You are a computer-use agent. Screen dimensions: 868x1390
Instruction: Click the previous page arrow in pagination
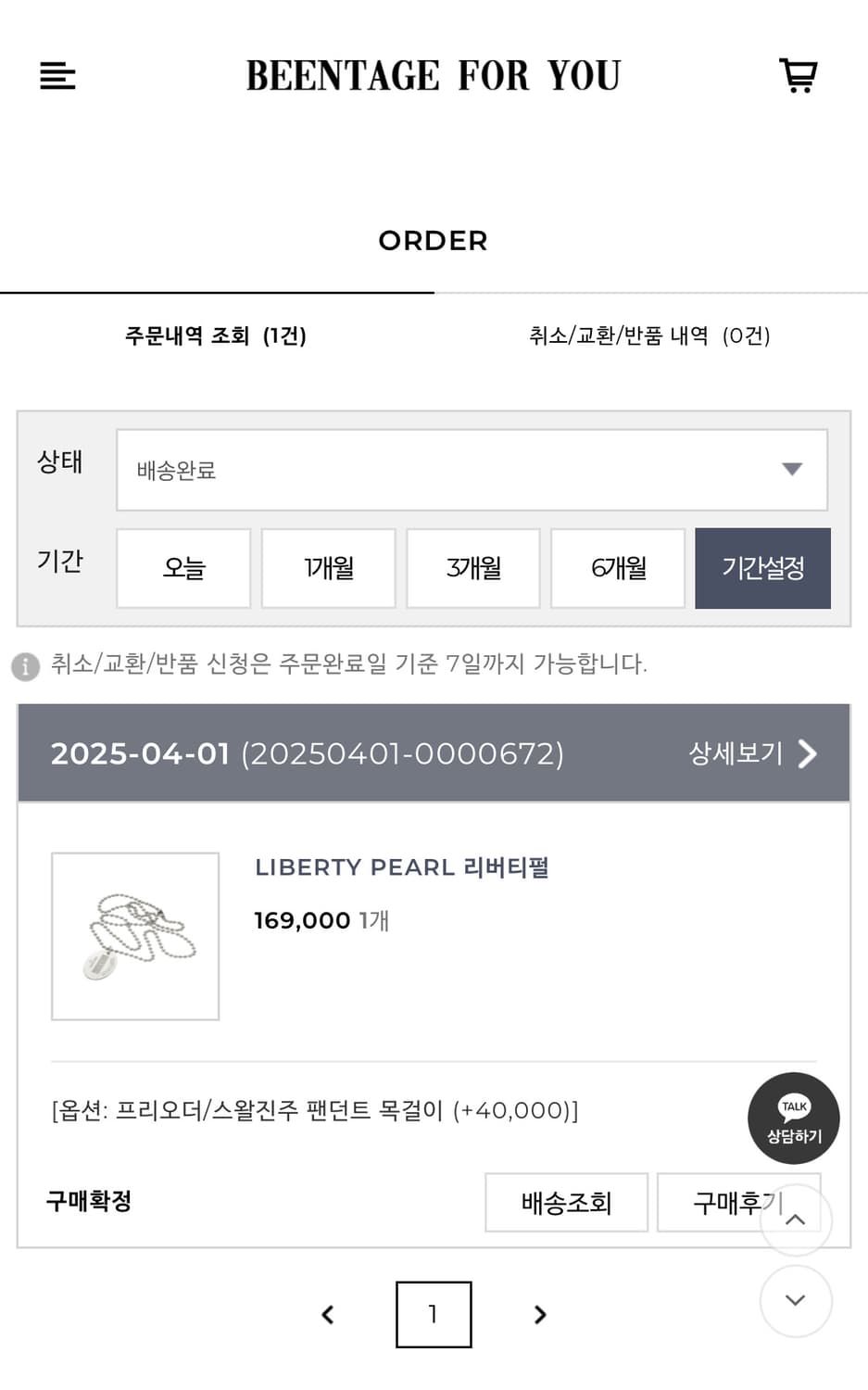(x=327, y=1315)
